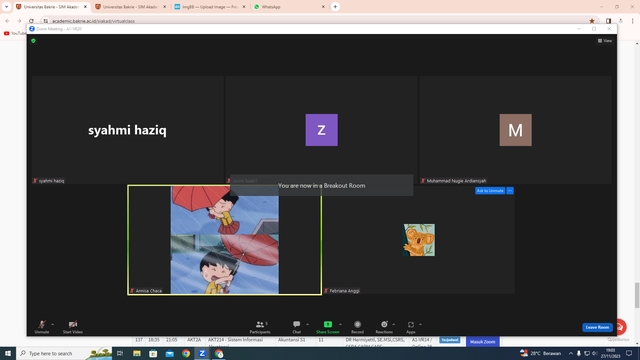
Task: Open a new Chrome tab
Action: coord(335,7)
